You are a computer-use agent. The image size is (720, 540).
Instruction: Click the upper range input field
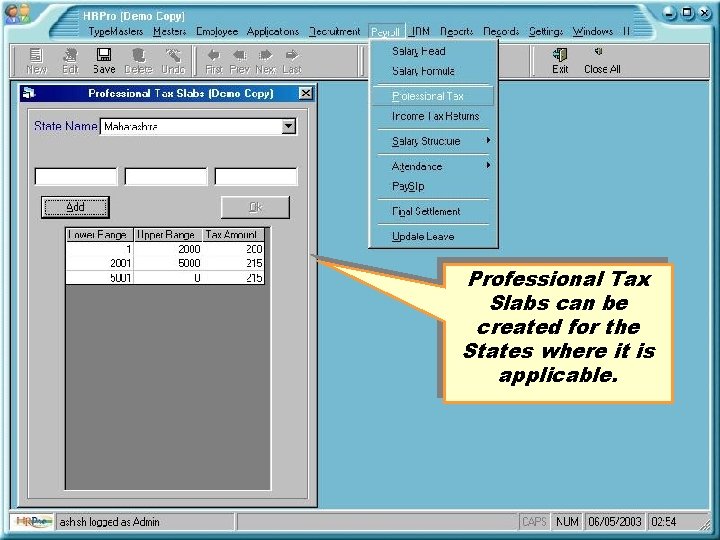pyautogui.click(x=166, y=176)
